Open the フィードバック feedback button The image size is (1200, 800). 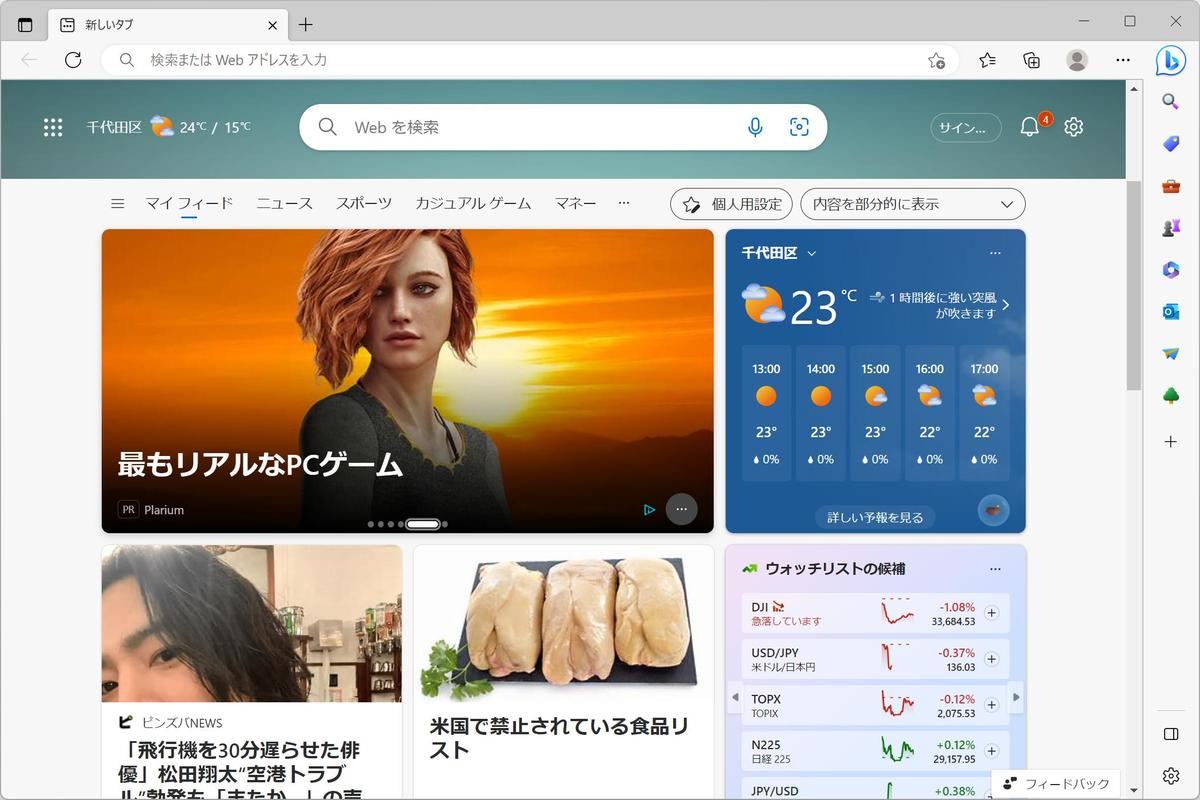pos(1056,784)
